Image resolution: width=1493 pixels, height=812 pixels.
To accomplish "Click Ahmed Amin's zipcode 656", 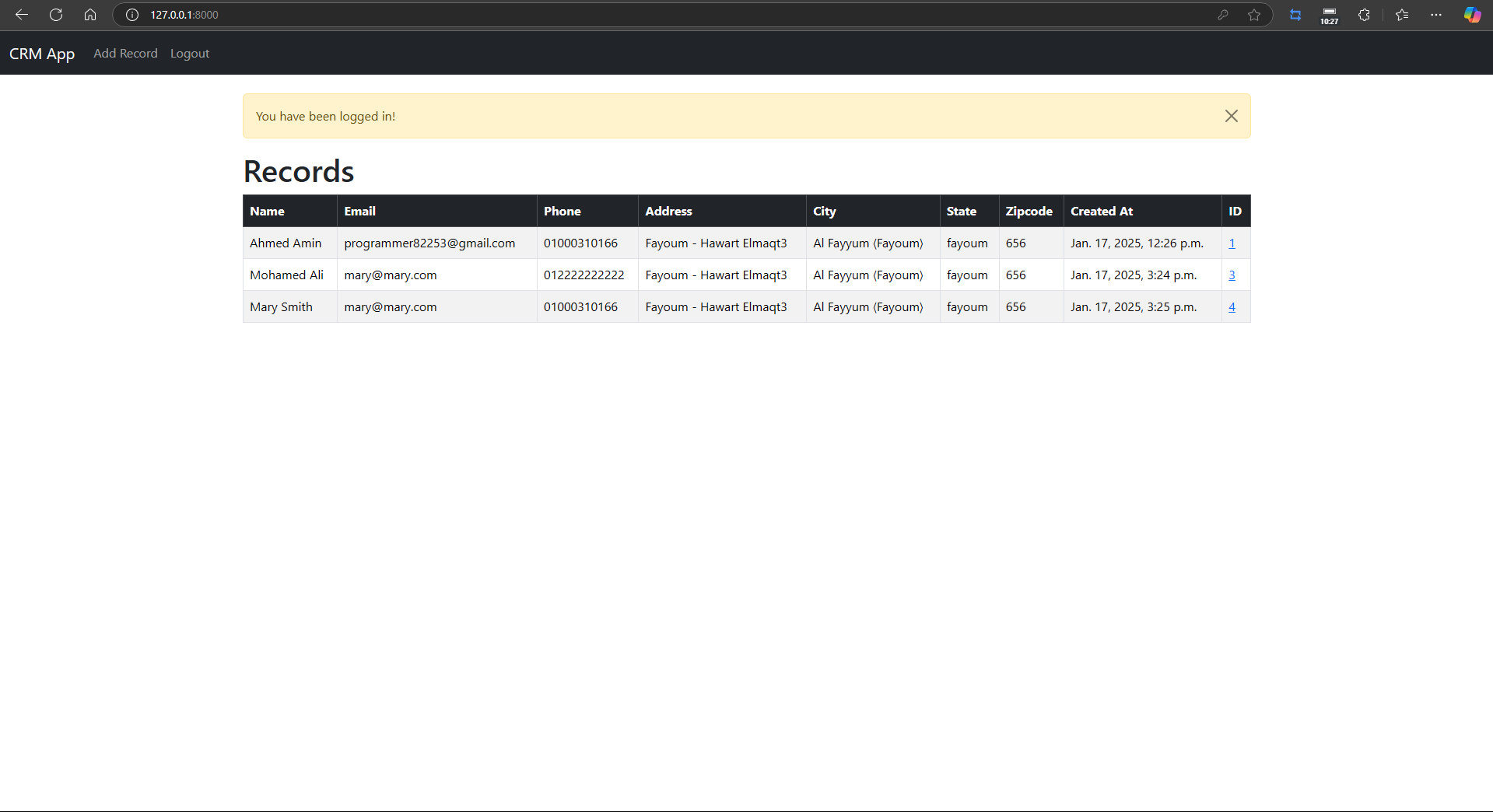I will (1016, 243).
